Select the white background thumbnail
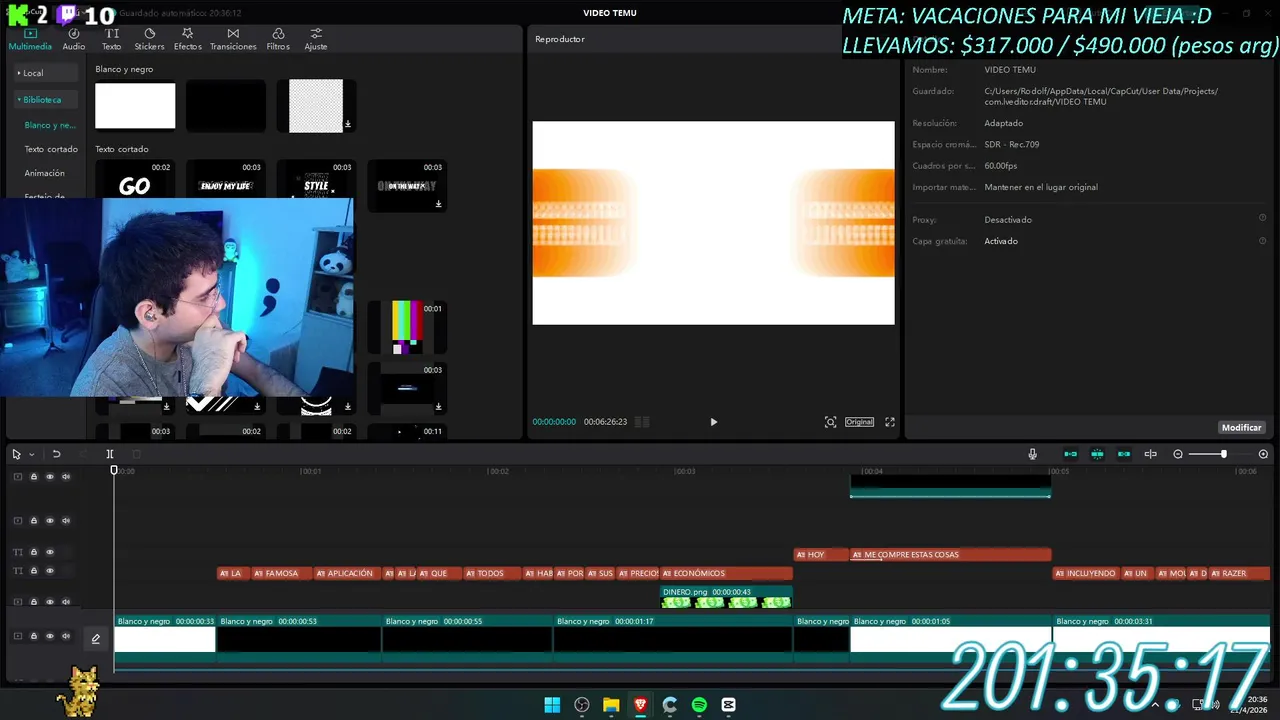This screenshot has width=1280, height=720. click(135, 106)
